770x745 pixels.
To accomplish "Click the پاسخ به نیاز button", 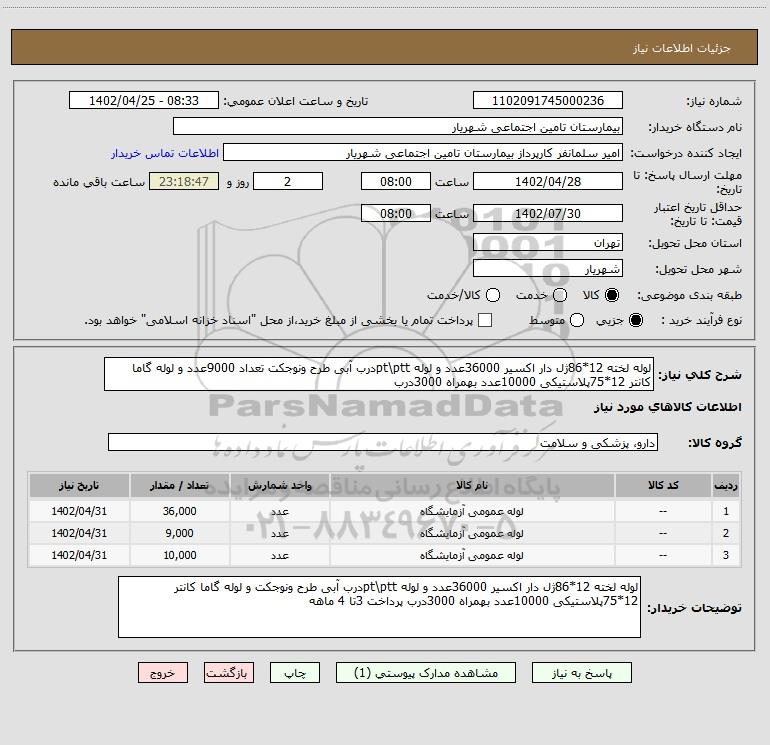I will 582,673.
